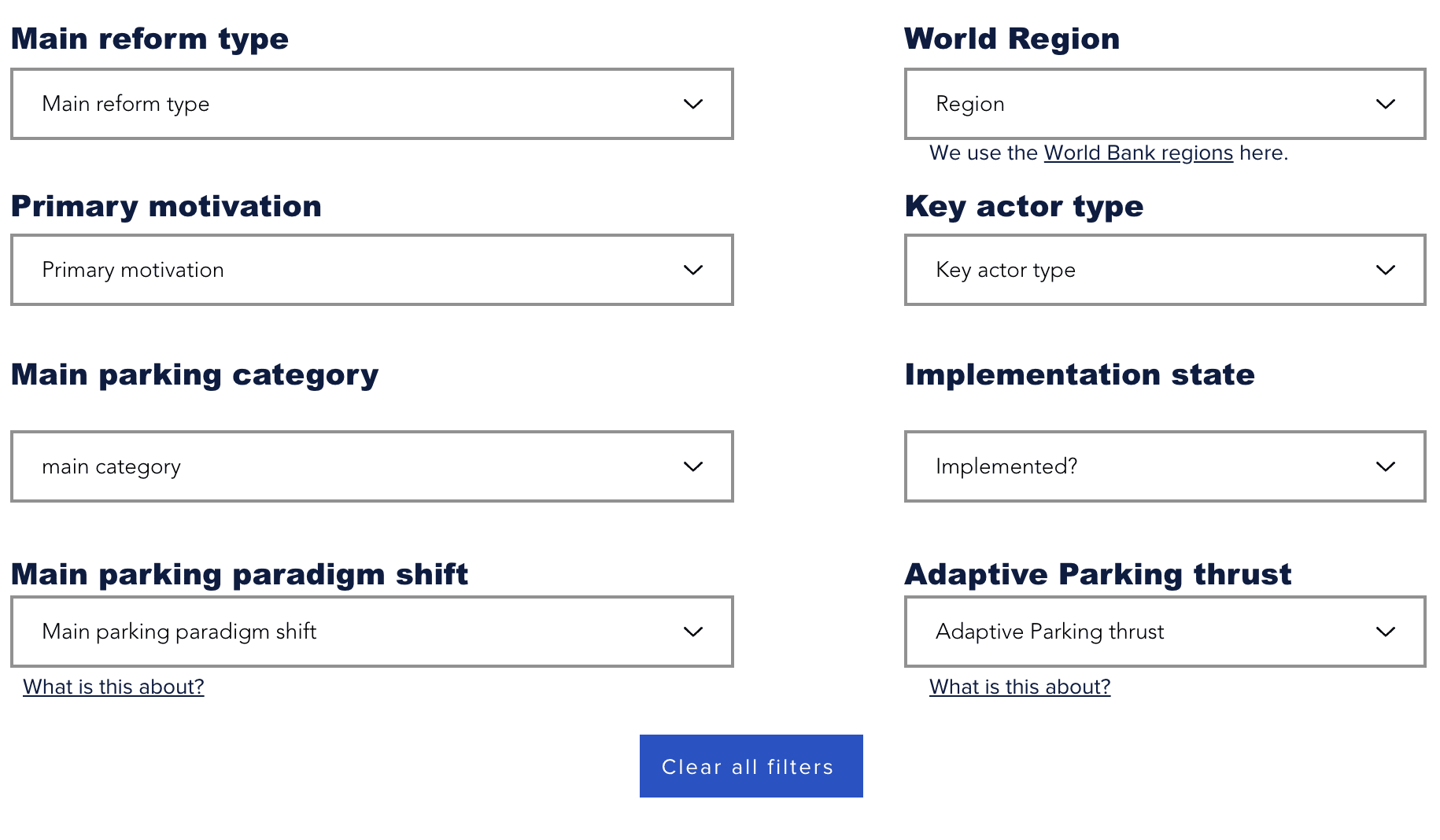Click the main category chevron arrow
This screenshot has height=840, width=1440.
coord(692,466)
